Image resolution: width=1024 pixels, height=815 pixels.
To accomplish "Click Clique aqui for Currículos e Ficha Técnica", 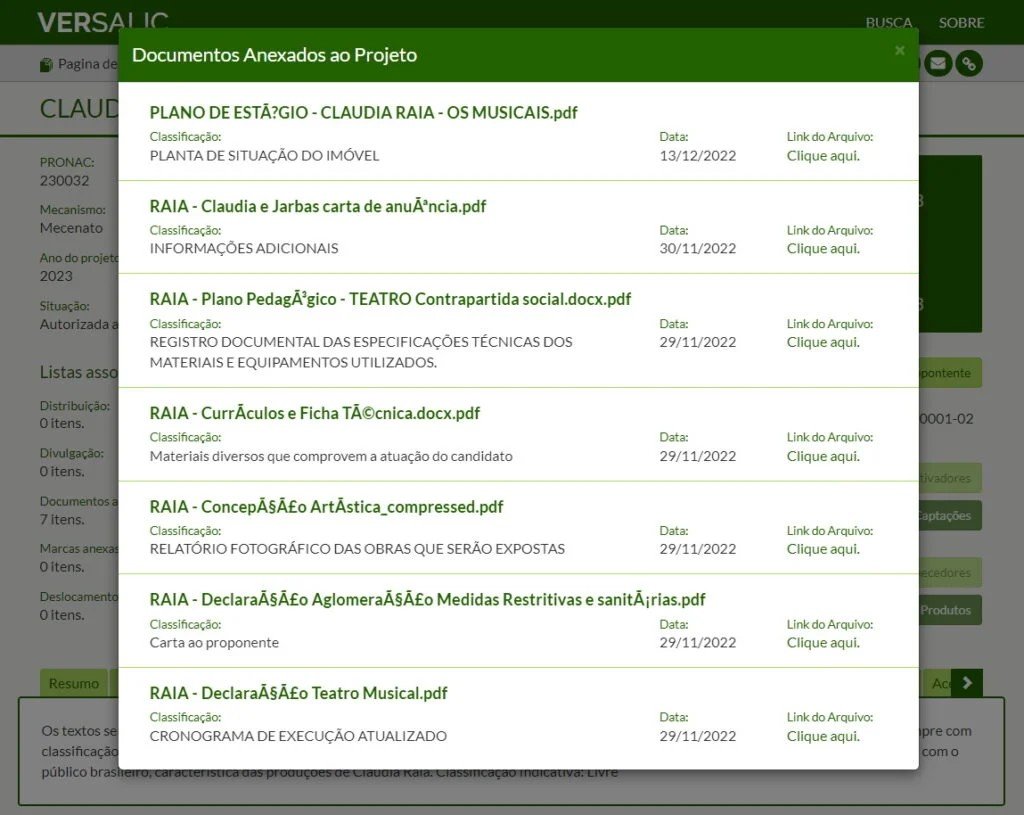I will pyautogui.click(x=822, y=456).
